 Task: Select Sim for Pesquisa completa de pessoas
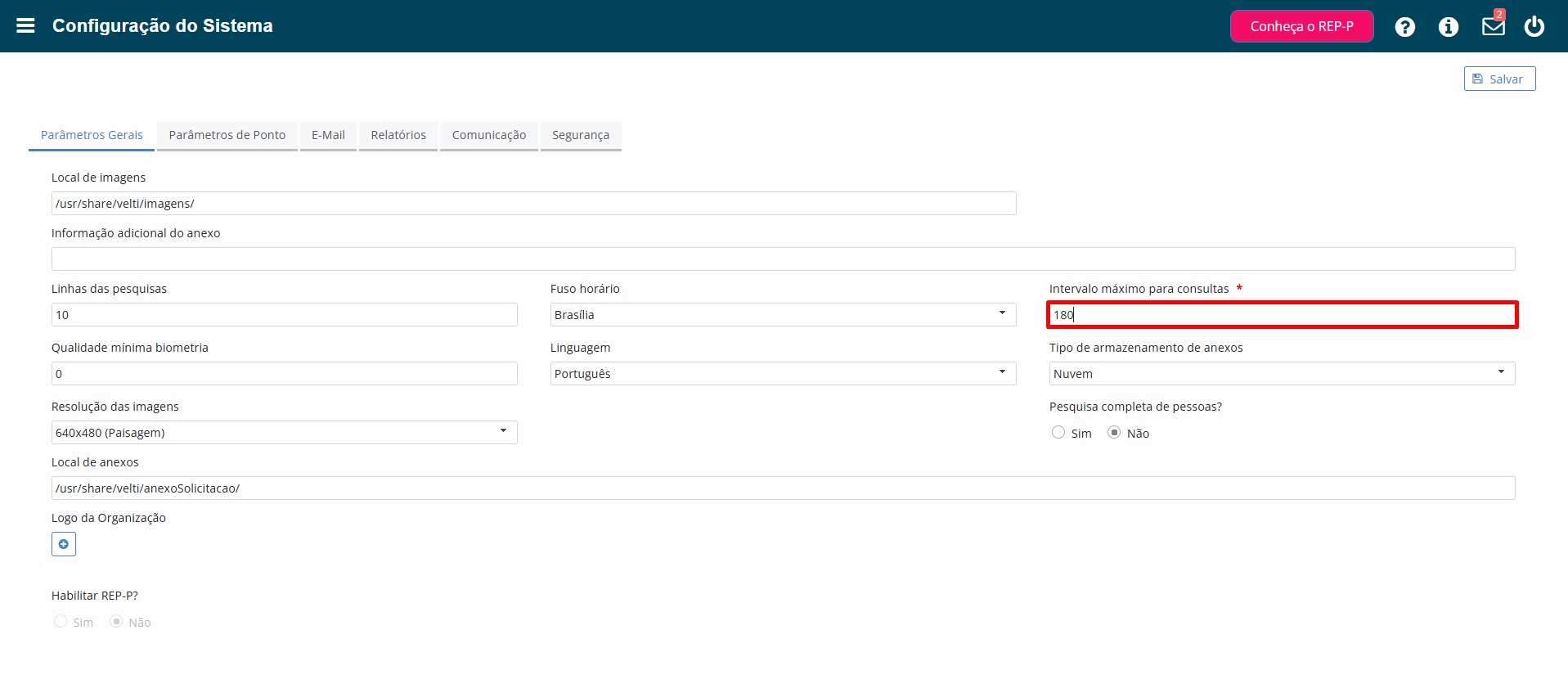(x=1058, y=432)
